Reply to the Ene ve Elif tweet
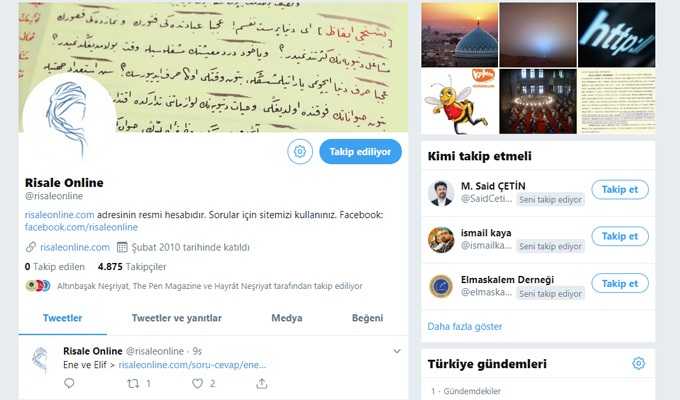This screenshot has width=680, height=400. (x=69, y=383)
